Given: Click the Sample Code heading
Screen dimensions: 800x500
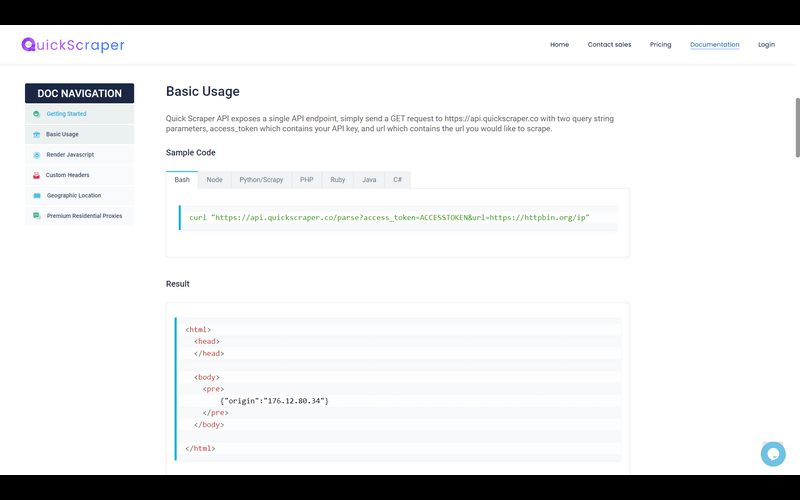Looking at the screenshot, I should click(x=191, y=153).
